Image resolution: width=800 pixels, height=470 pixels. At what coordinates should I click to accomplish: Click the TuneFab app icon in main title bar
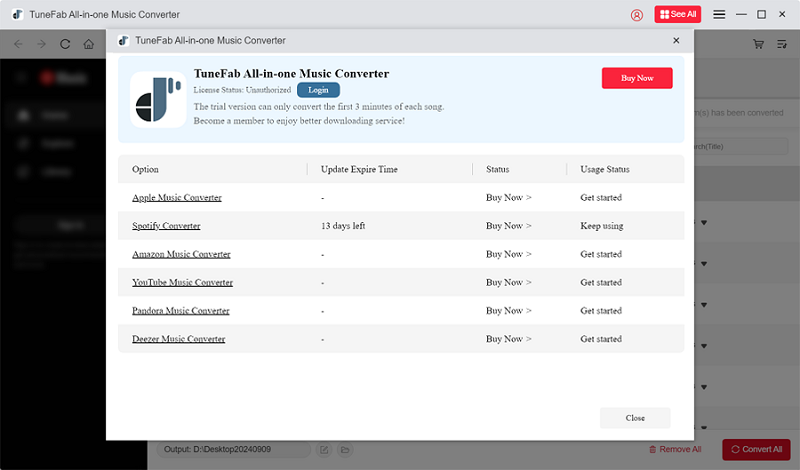pos(17,15)
